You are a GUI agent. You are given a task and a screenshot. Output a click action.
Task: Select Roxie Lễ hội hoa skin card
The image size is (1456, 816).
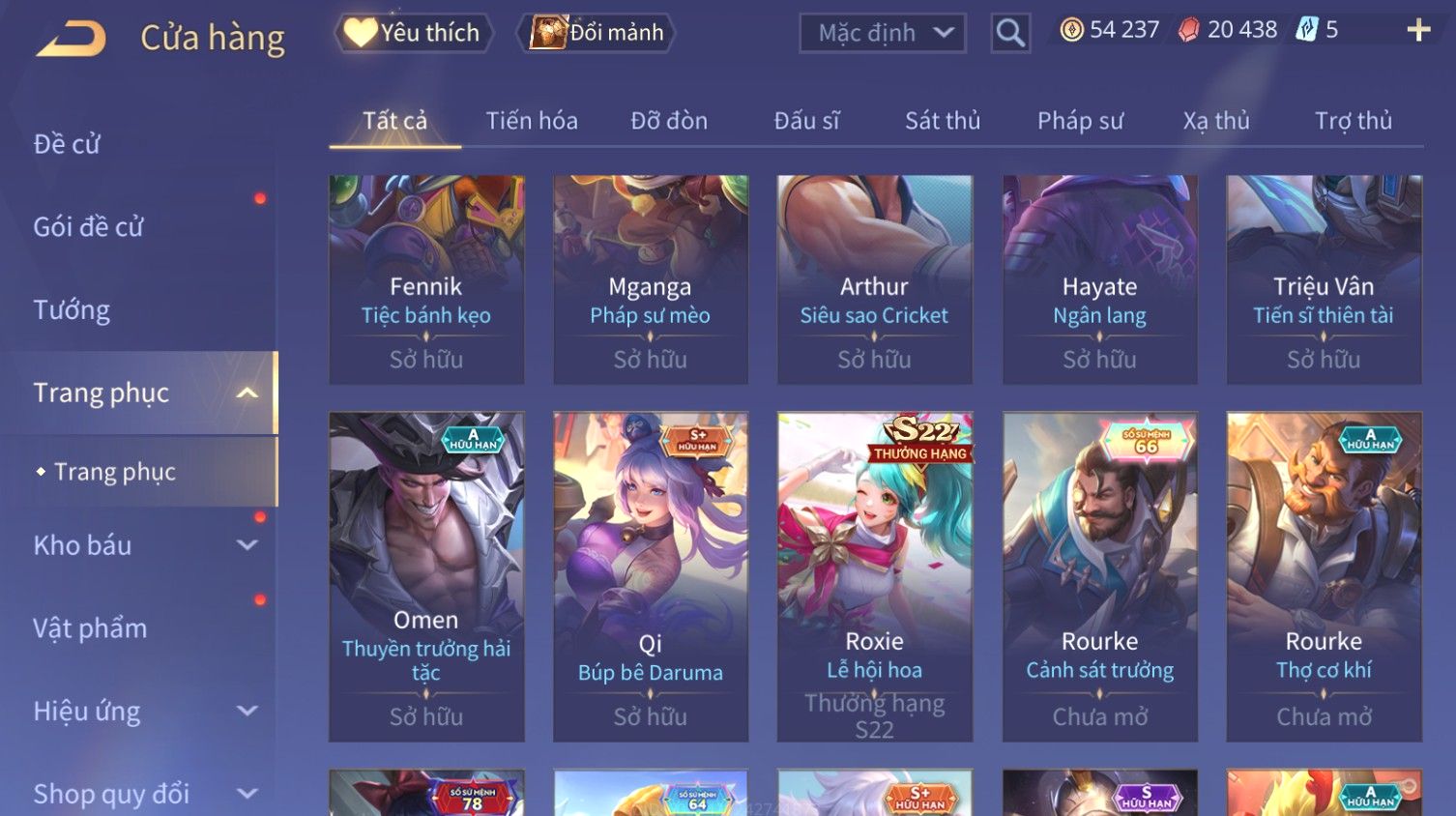(875, 577)
